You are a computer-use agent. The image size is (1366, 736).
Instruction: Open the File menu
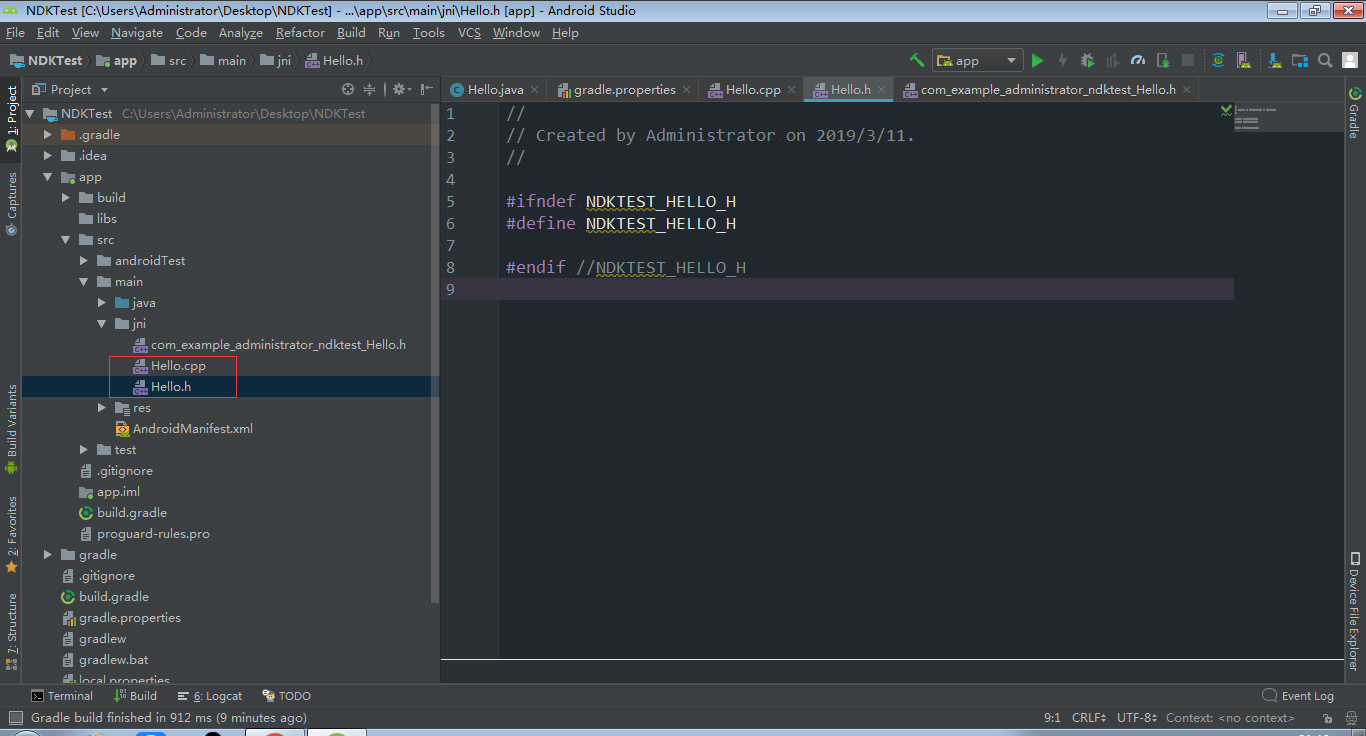15,33
